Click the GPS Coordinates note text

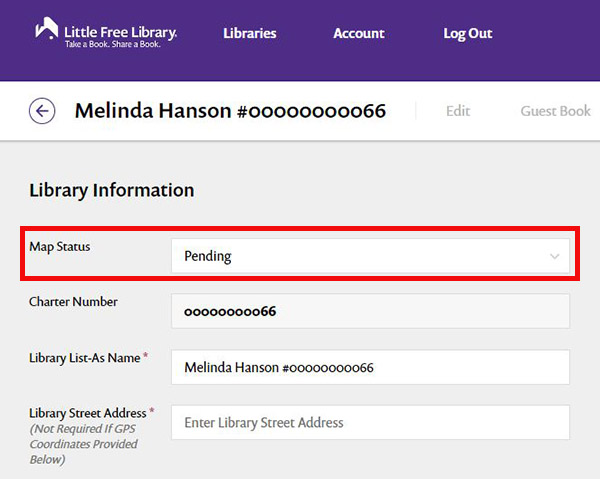coord(83,444)
